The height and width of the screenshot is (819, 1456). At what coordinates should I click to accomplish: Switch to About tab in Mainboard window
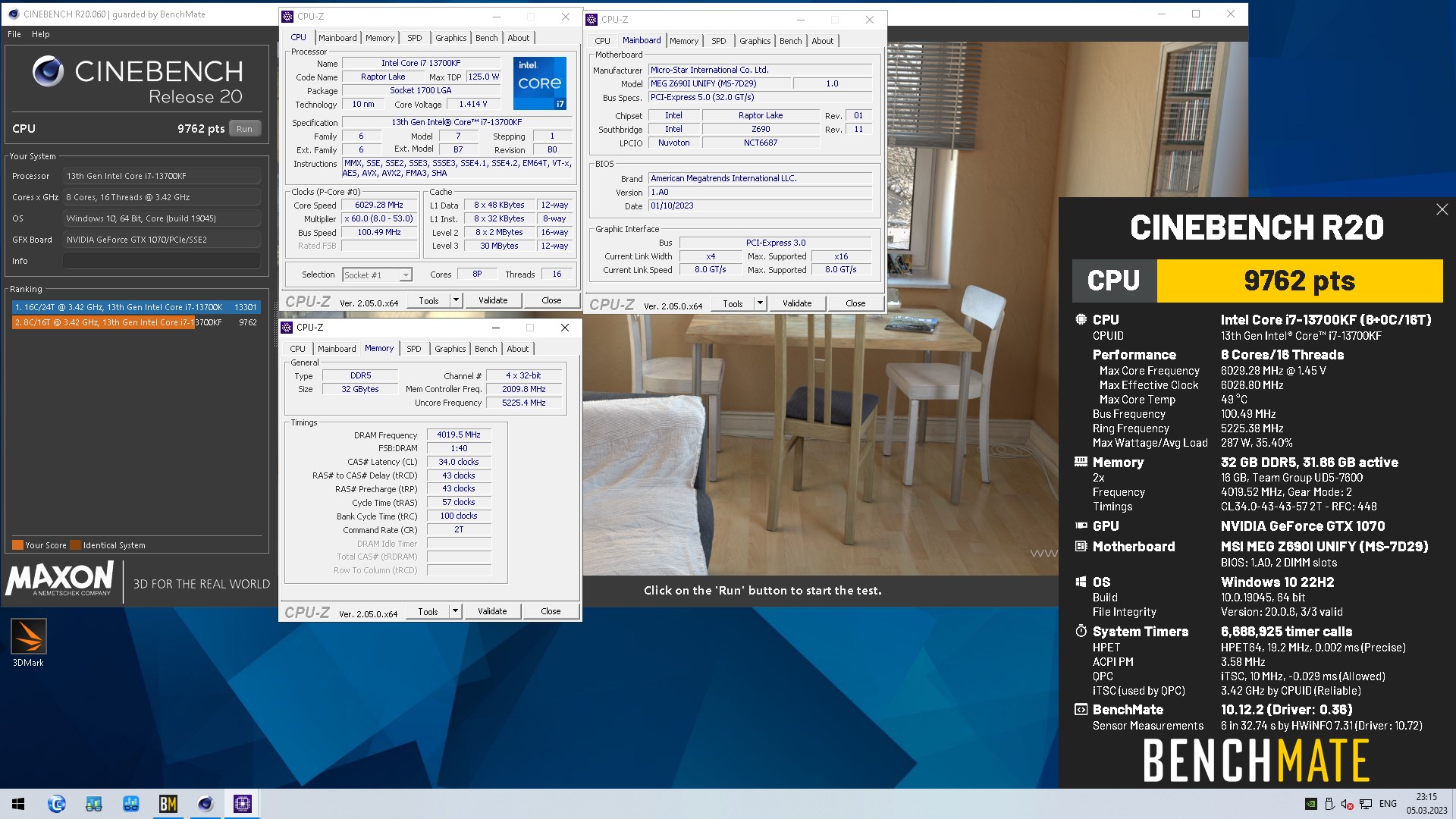(x=823, y=41)
